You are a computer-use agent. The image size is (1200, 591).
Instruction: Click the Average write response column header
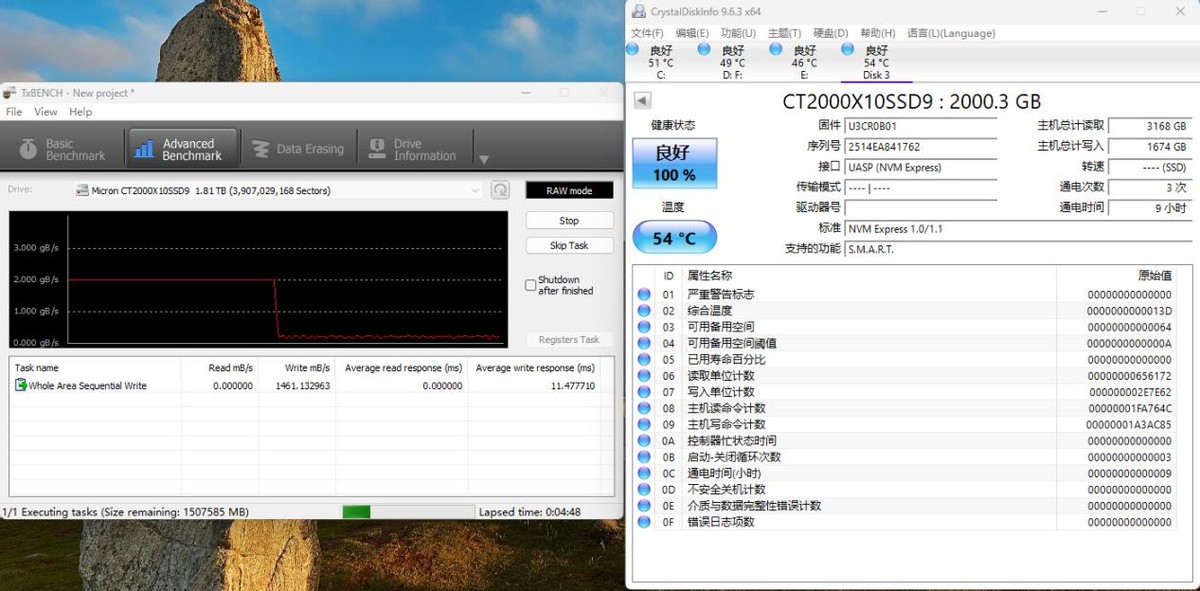[535, 367]
